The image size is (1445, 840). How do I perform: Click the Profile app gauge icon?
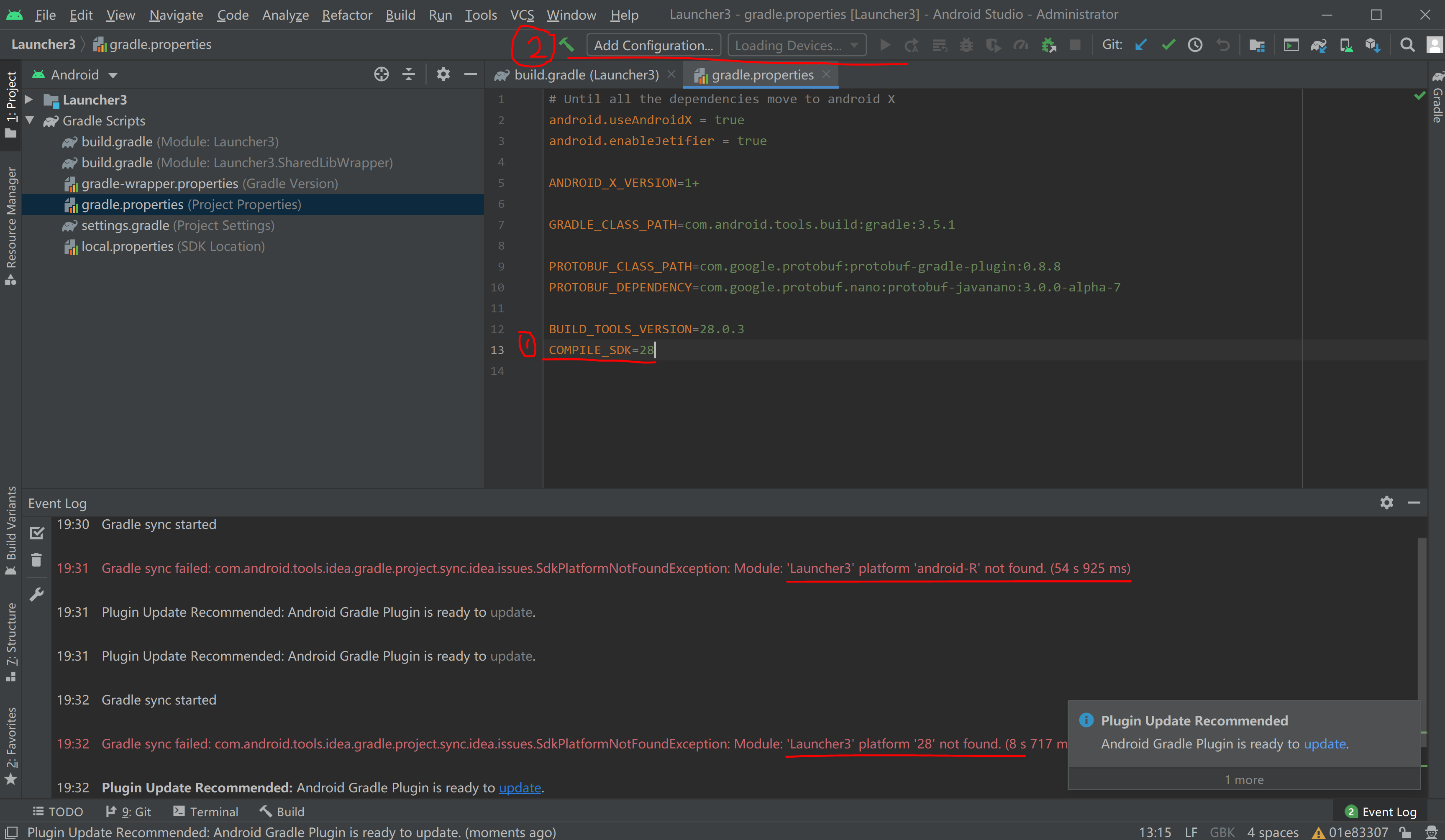1021,45
